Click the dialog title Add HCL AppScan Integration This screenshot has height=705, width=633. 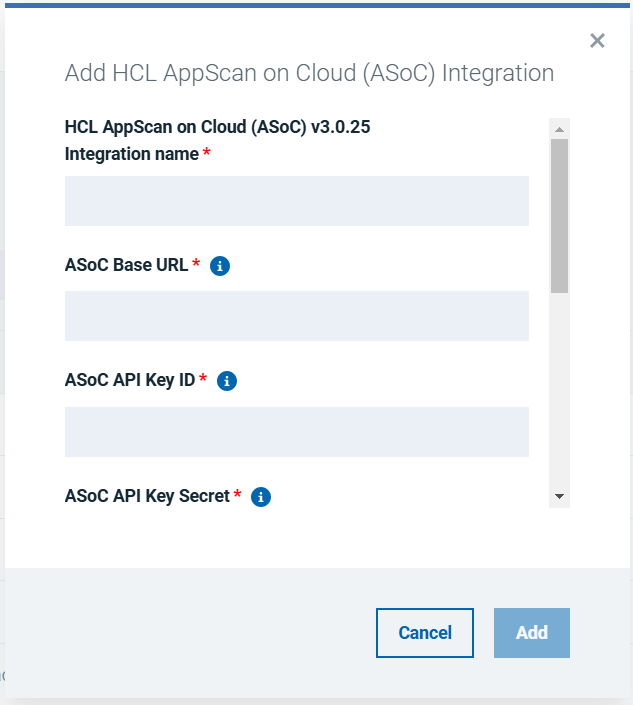point(309,73)
